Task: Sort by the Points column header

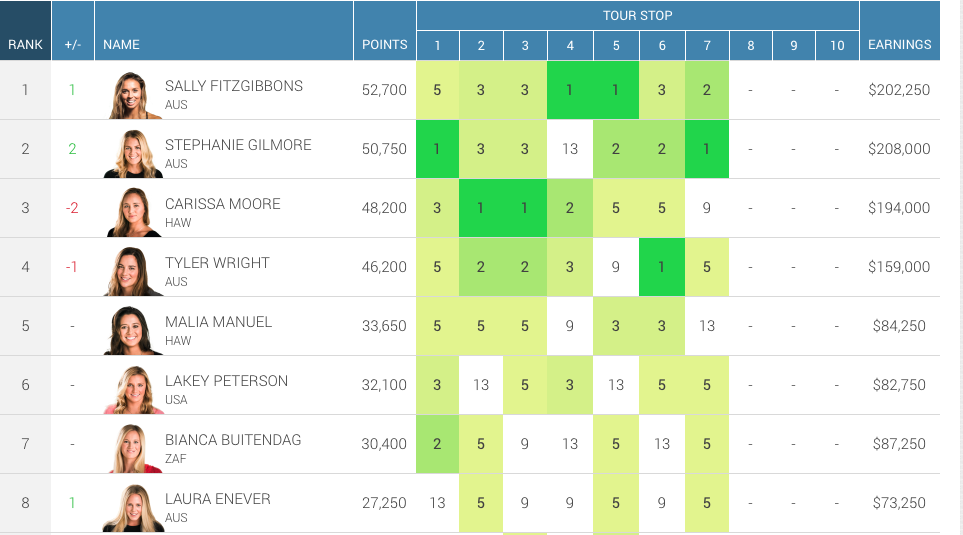Action: tap(385, 44)
